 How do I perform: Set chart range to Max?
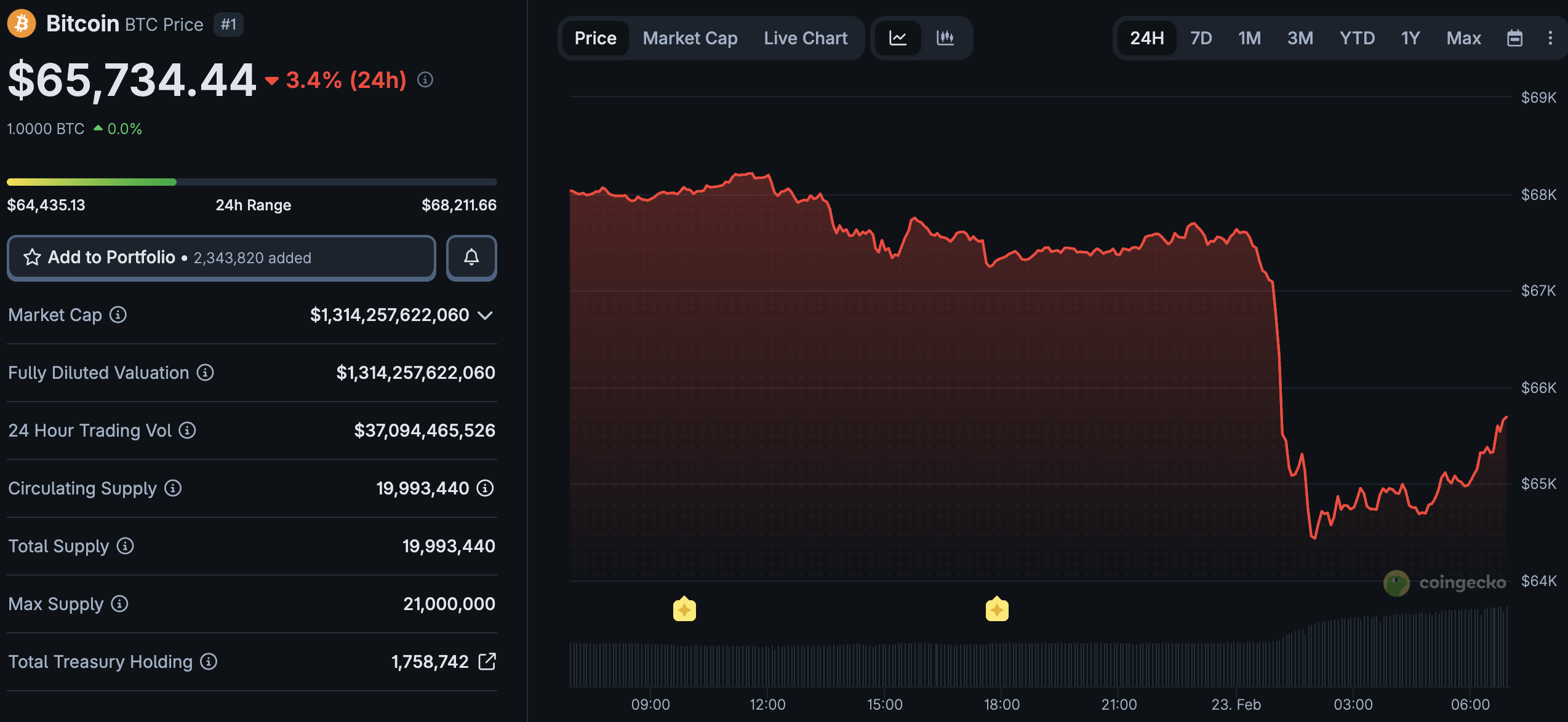point(1464,38)
